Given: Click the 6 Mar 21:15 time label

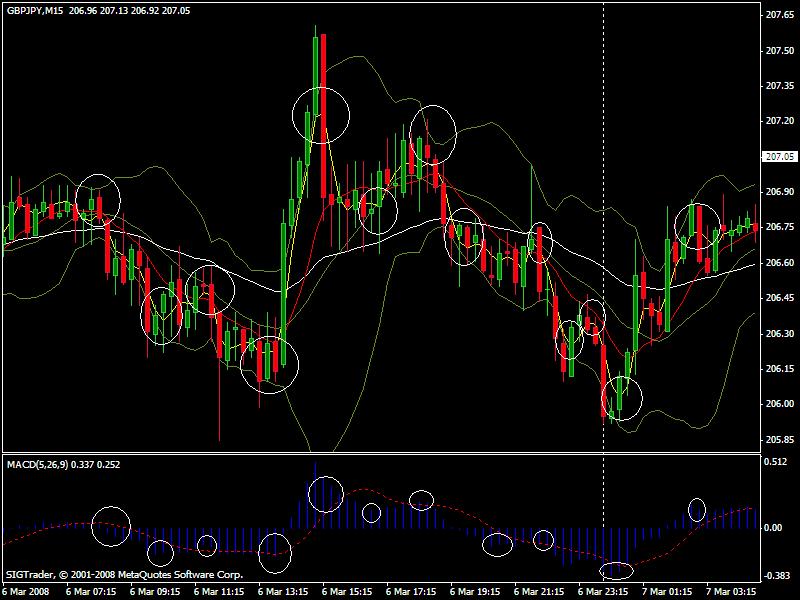Looking at the screenshot, I should click(539, 592).
